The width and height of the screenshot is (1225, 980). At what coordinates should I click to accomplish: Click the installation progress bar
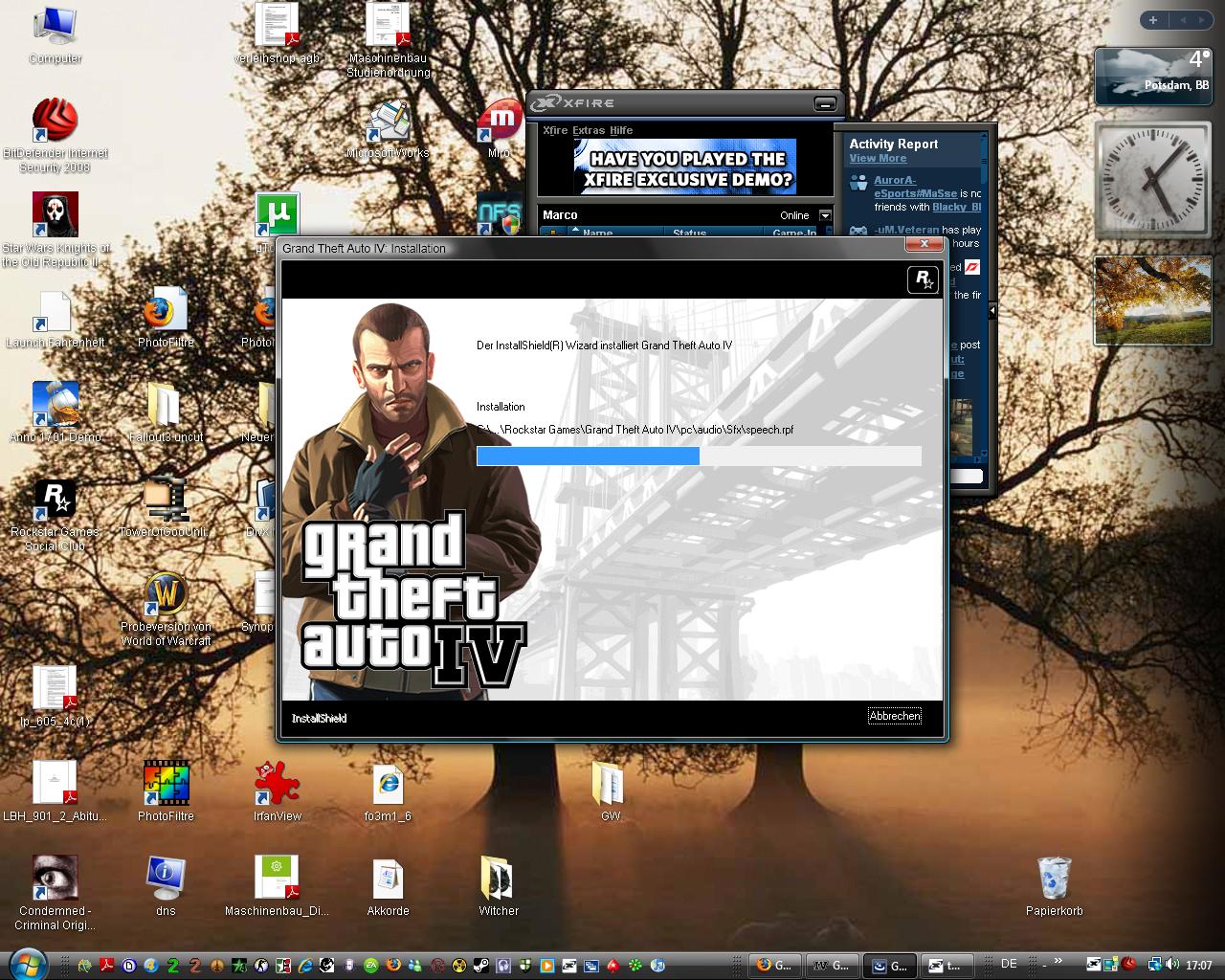699,456
